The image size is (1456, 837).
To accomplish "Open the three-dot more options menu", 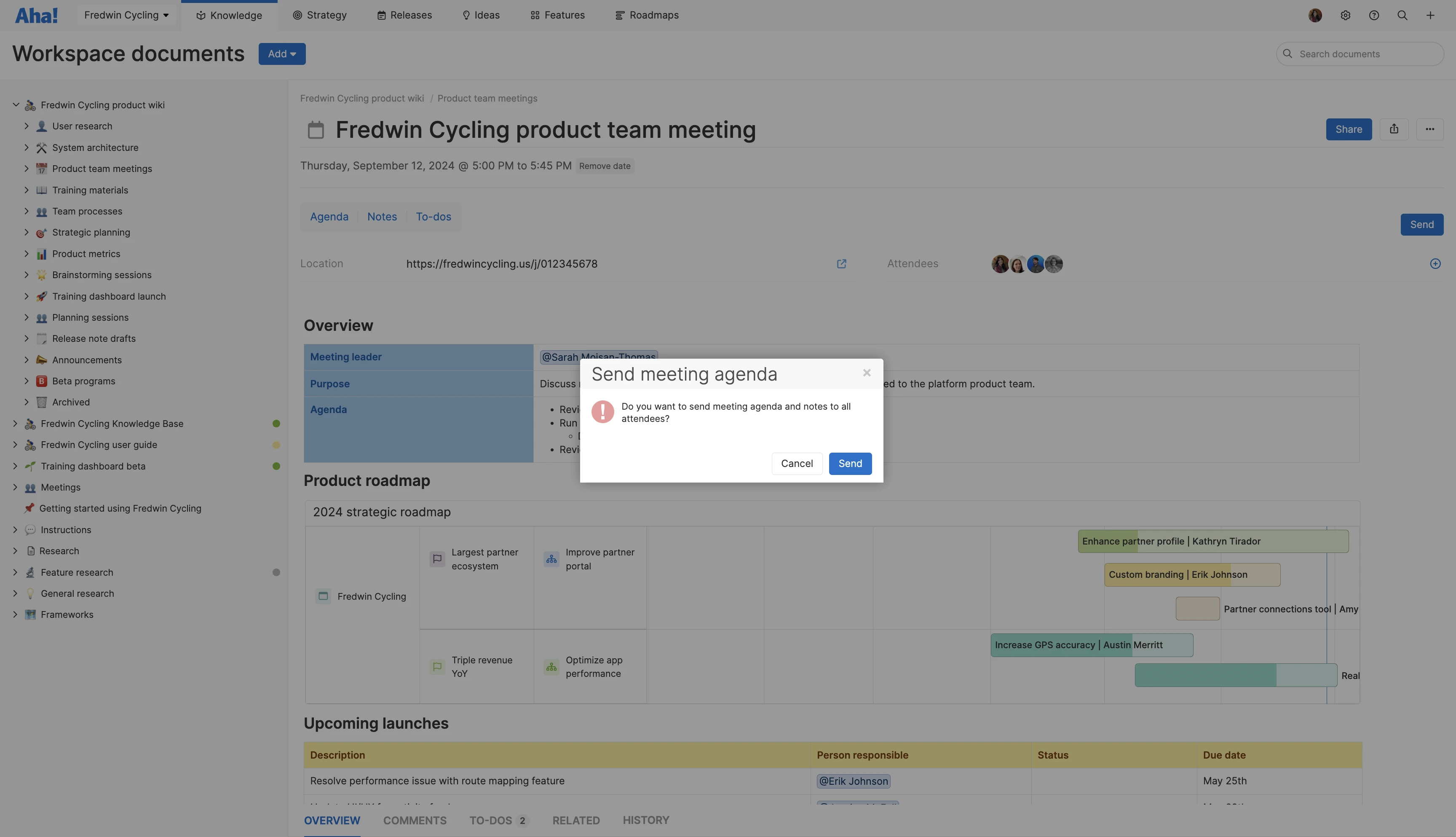I will [x=1429, y=129].
